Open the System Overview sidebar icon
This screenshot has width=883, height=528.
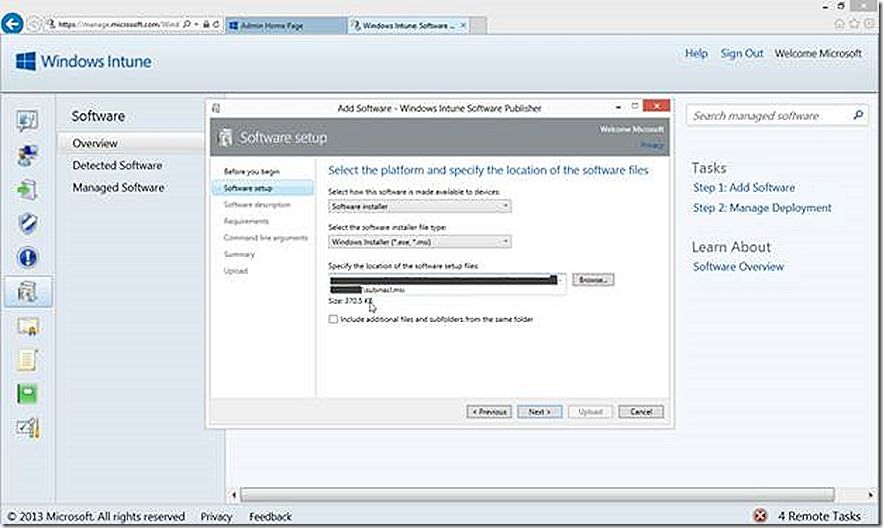(27, 120)
